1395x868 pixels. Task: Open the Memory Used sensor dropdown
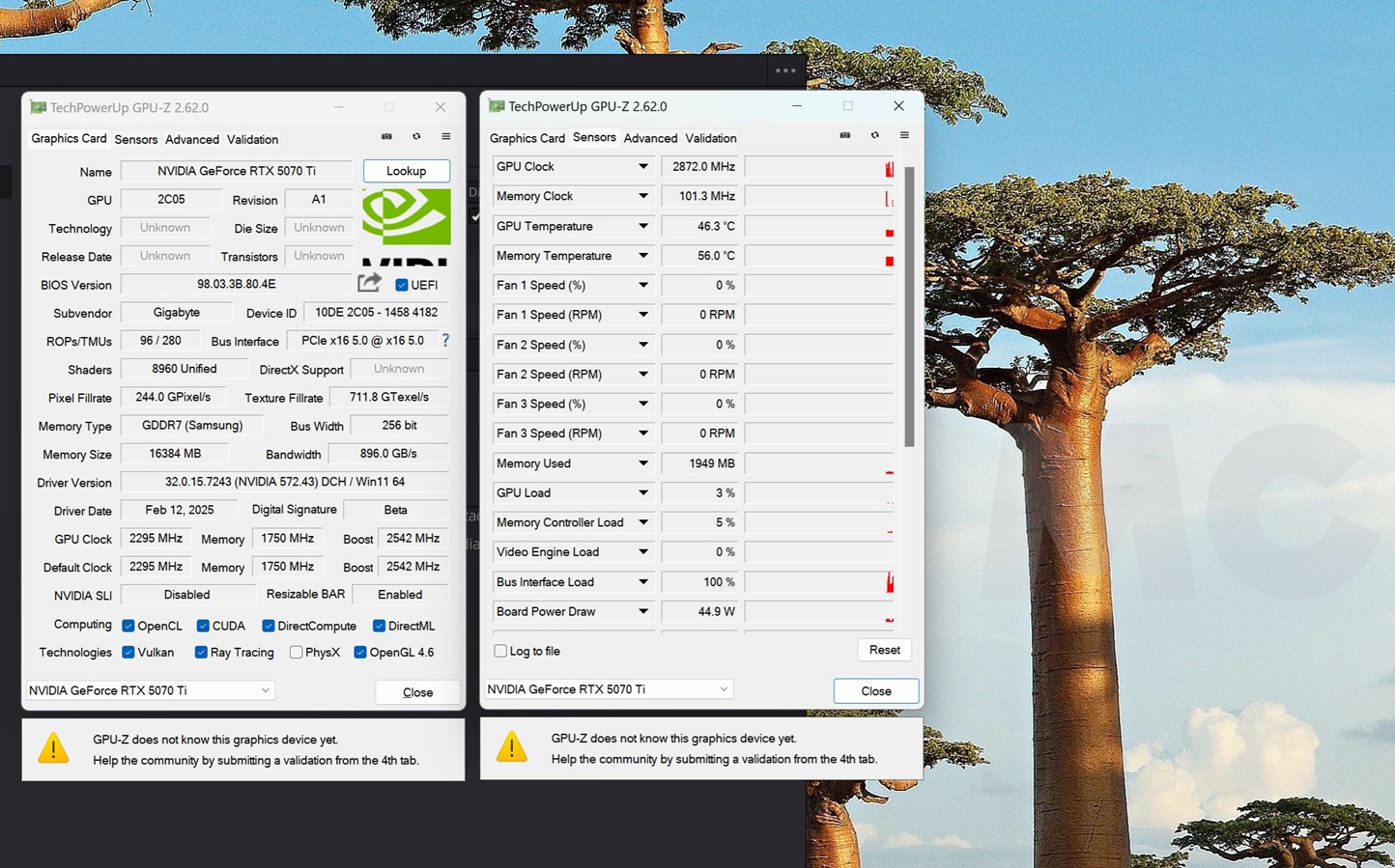(642, 463)
